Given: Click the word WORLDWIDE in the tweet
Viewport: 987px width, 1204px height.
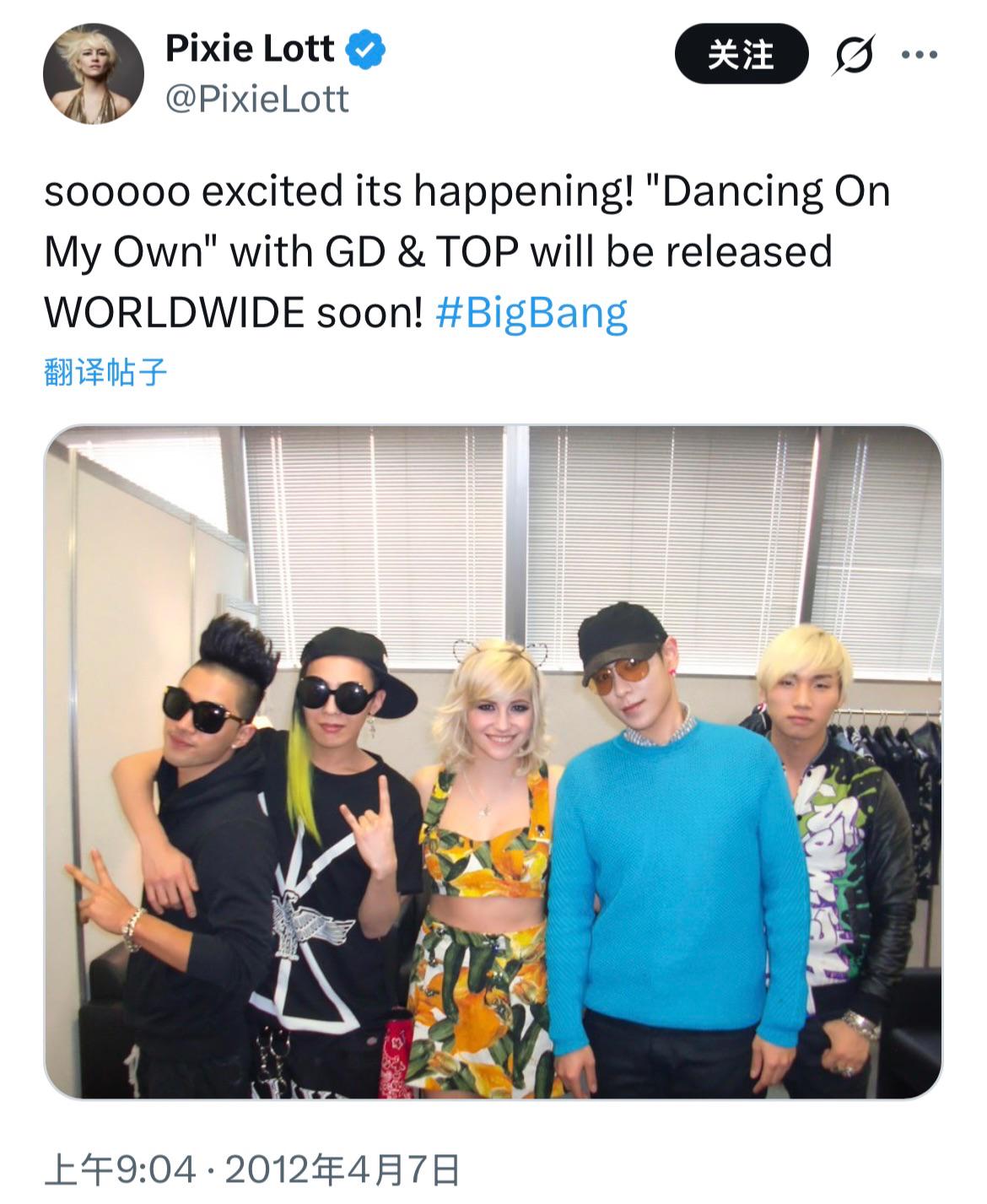Looking at the screenshot, I should click(174, 313).
